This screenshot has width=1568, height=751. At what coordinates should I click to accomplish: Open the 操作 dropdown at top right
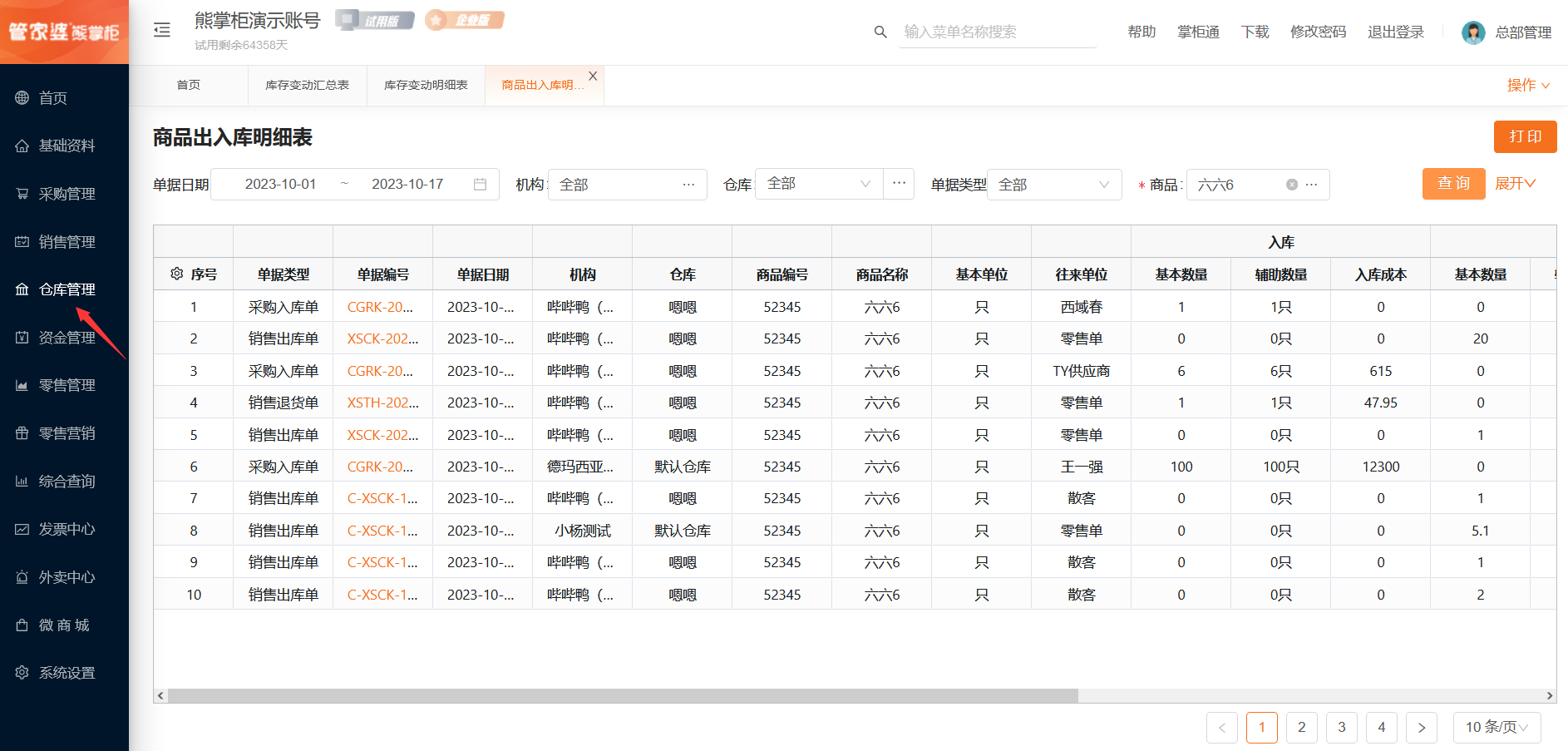tap(1528, 85)
